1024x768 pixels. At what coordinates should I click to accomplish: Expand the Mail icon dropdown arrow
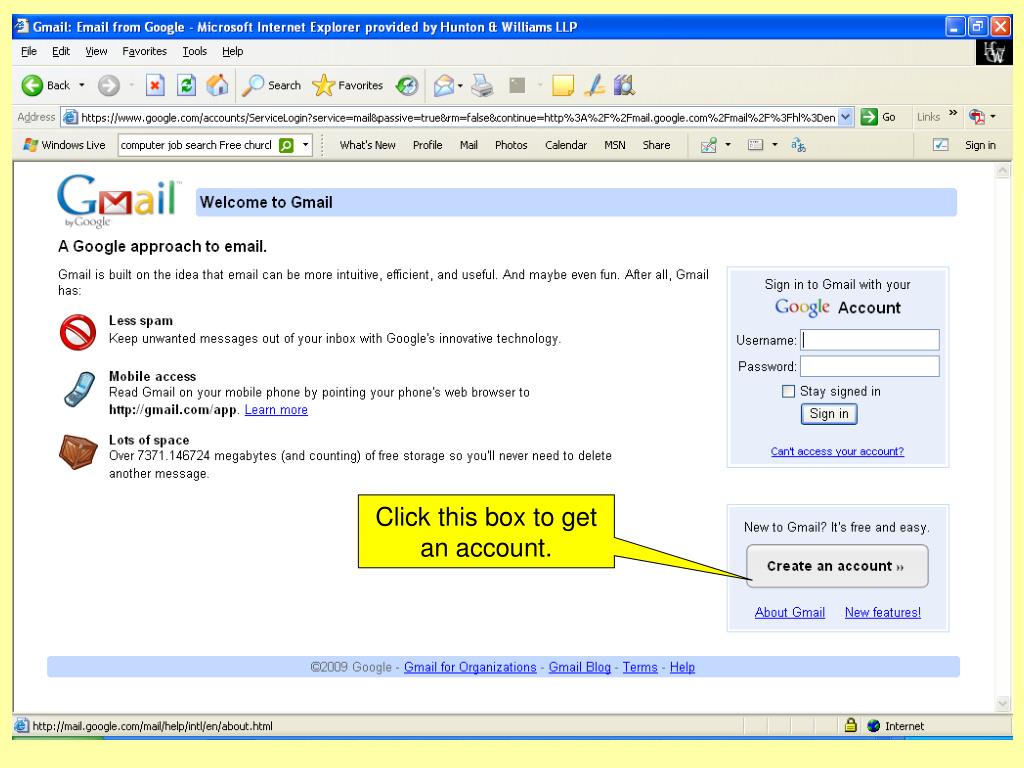(x=460, y=86)
